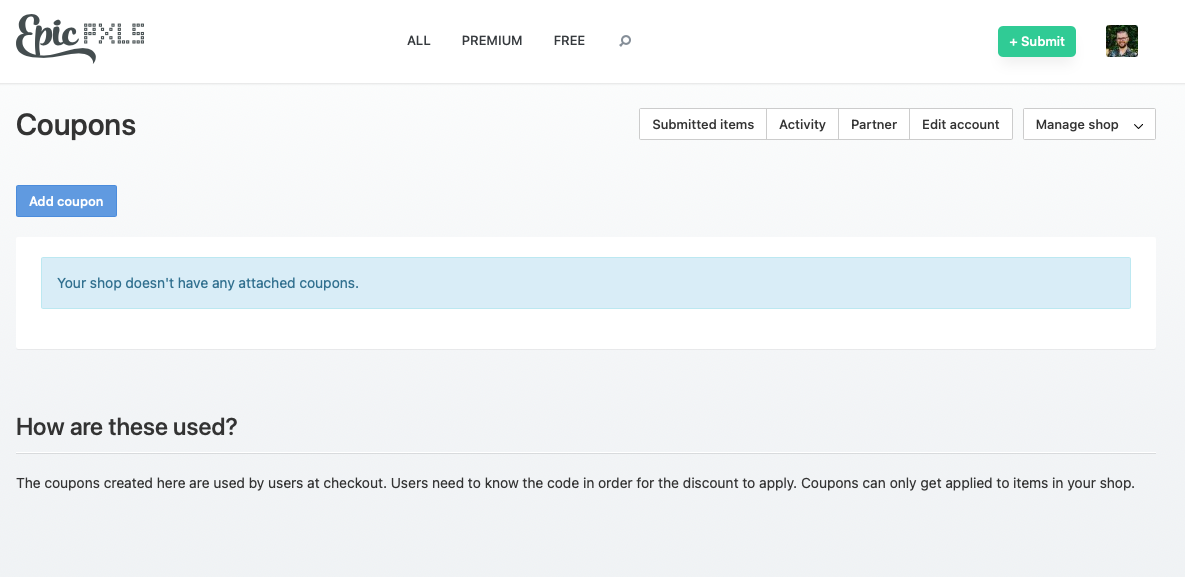Viewport: 1185px width, 577px height.
Task: Click the divider line under 'How are these used?'
Action: 585,453
